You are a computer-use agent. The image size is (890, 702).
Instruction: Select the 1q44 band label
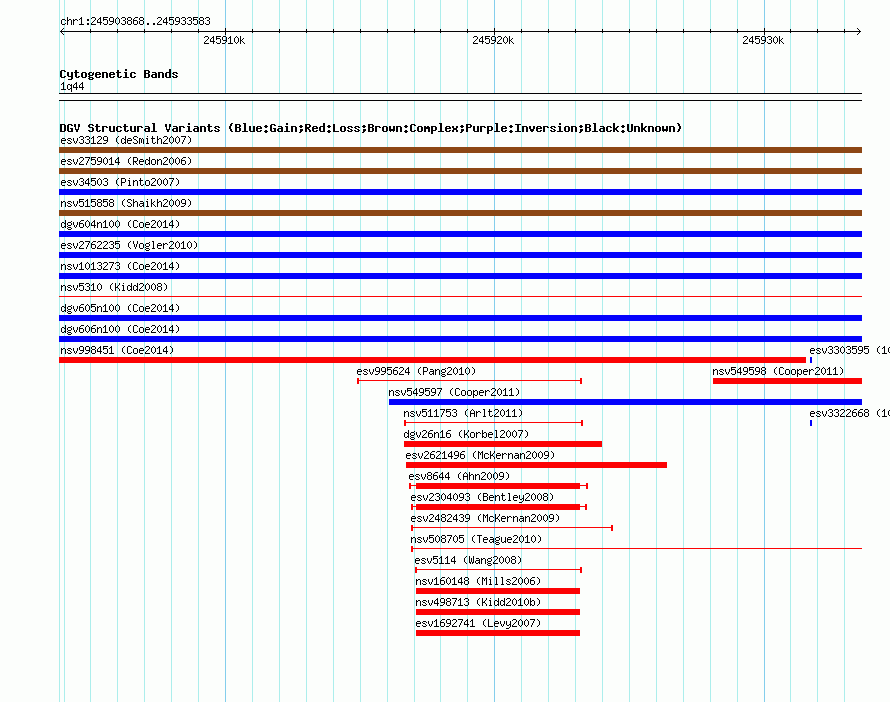pos(72,86)
